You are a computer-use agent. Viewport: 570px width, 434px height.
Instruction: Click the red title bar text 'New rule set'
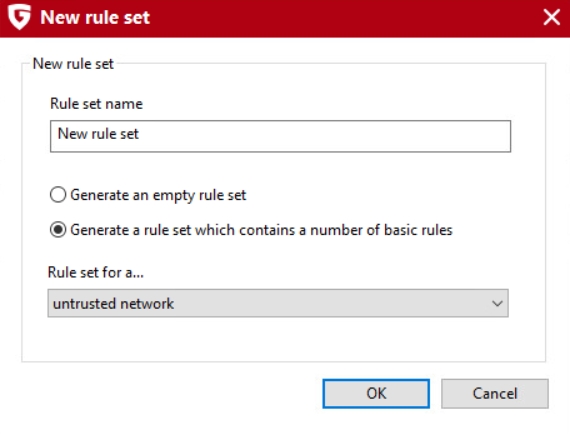pos(95,17)
